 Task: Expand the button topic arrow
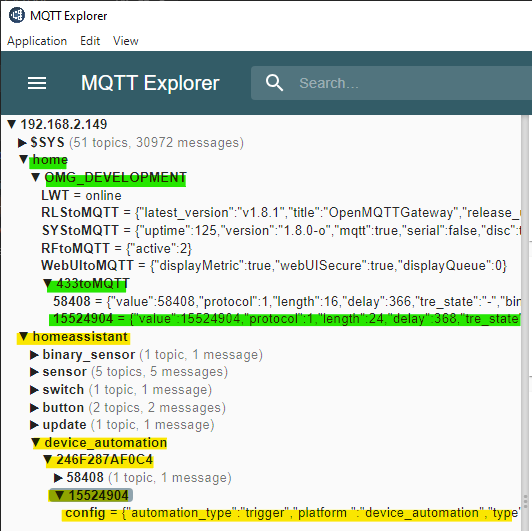pyautogui.click(x=34, y=407)
